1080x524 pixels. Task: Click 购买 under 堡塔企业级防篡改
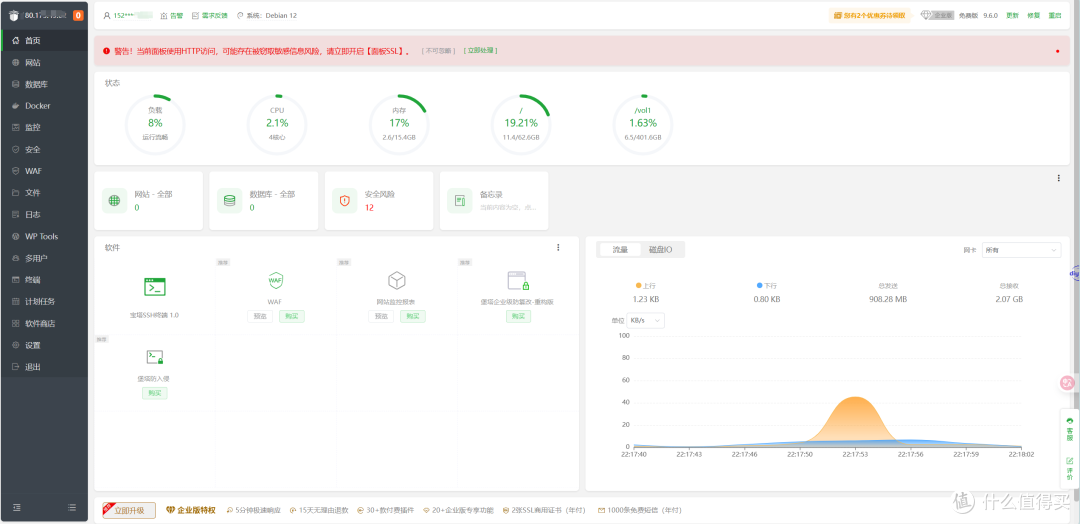[518, 317]
